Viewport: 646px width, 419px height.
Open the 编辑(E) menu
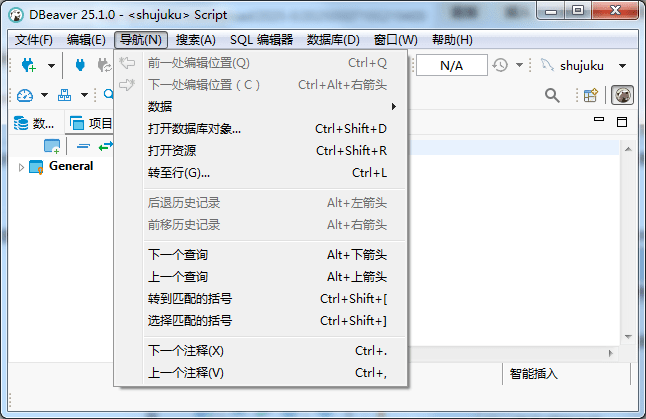click(x=86, y=40)
